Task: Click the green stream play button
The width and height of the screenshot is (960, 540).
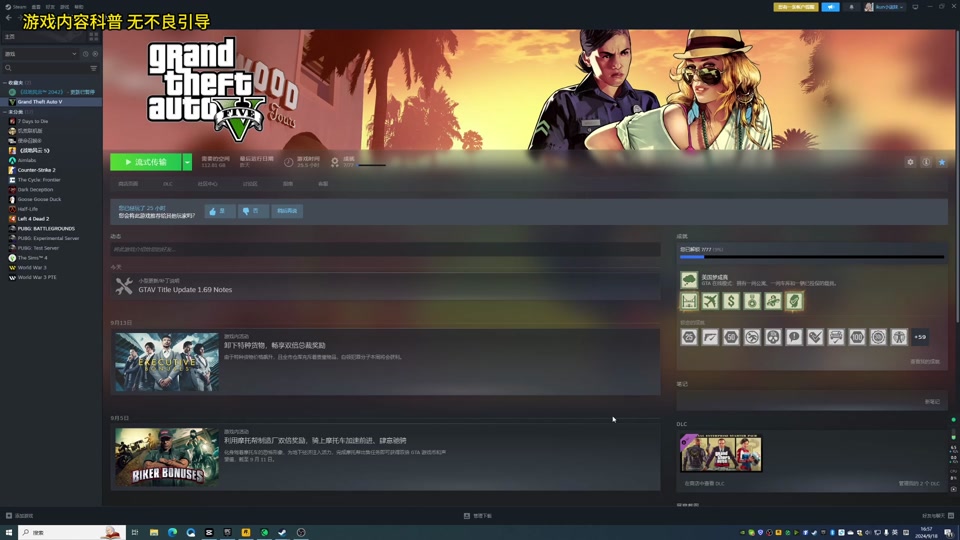Action: tap(146, 162)
